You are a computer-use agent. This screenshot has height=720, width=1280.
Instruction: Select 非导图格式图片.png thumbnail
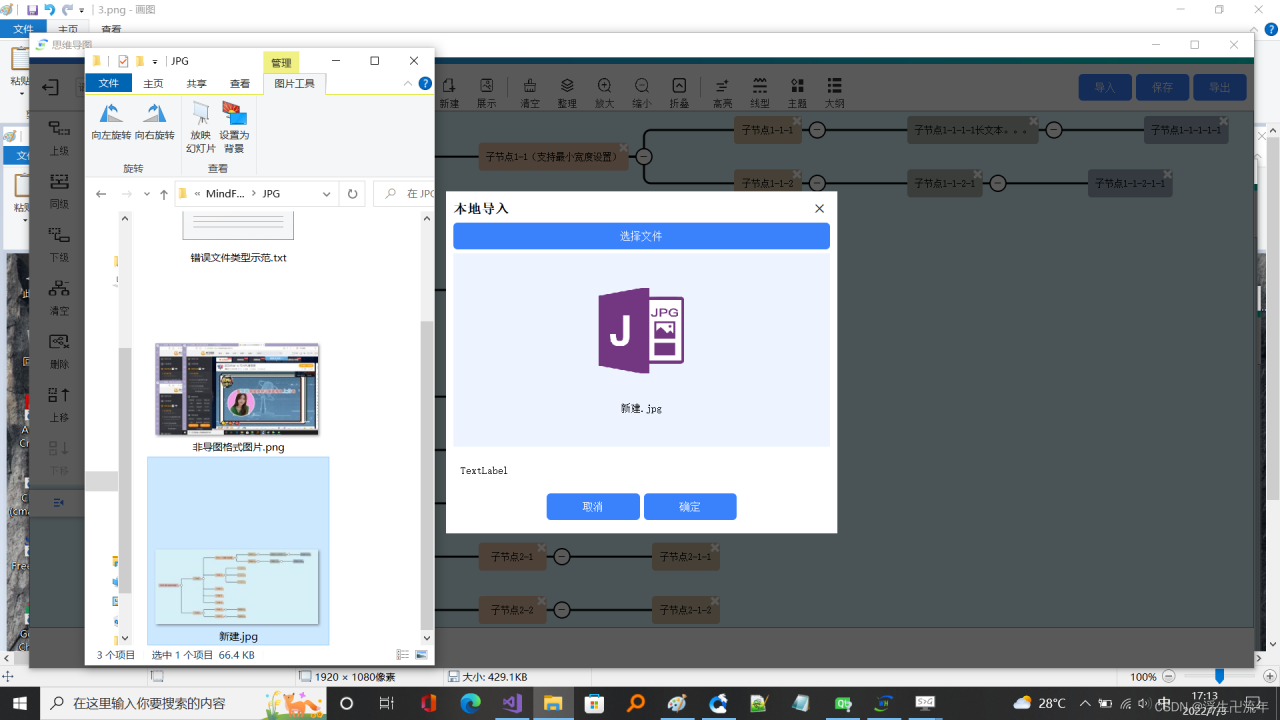(x=237, y=390)
